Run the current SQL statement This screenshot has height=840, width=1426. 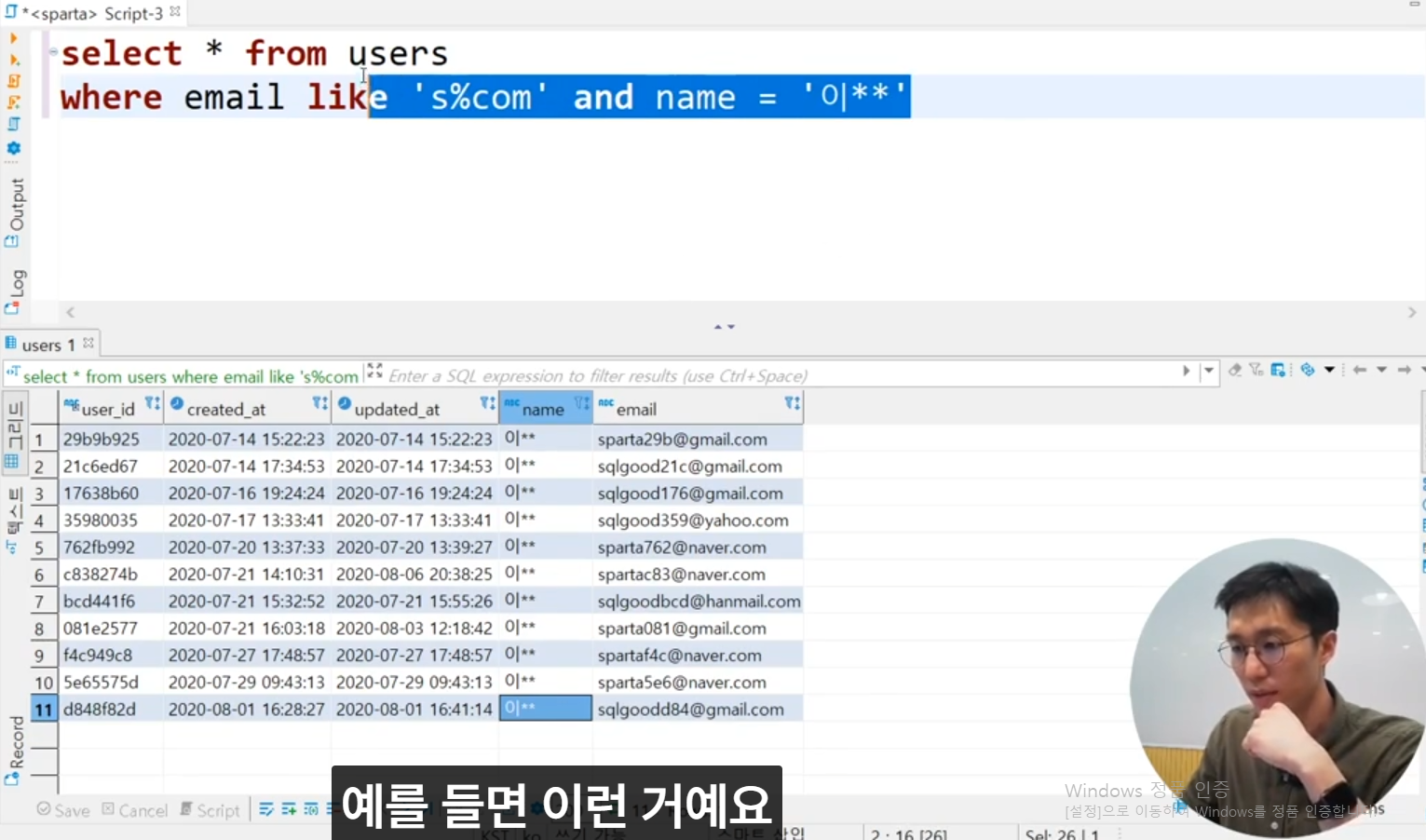click(13, 38)
